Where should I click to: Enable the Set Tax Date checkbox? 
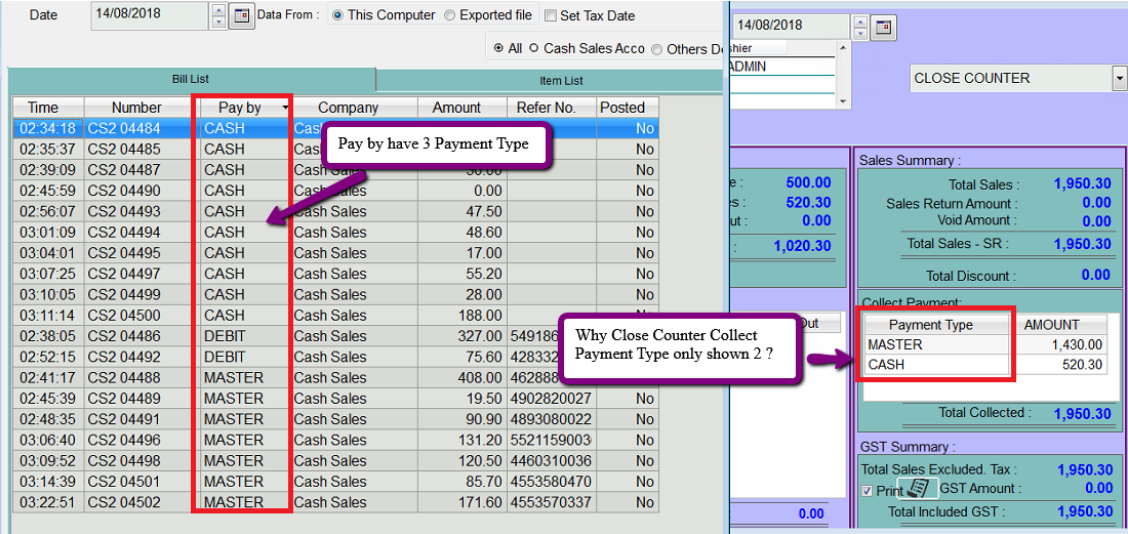point(551,16)
